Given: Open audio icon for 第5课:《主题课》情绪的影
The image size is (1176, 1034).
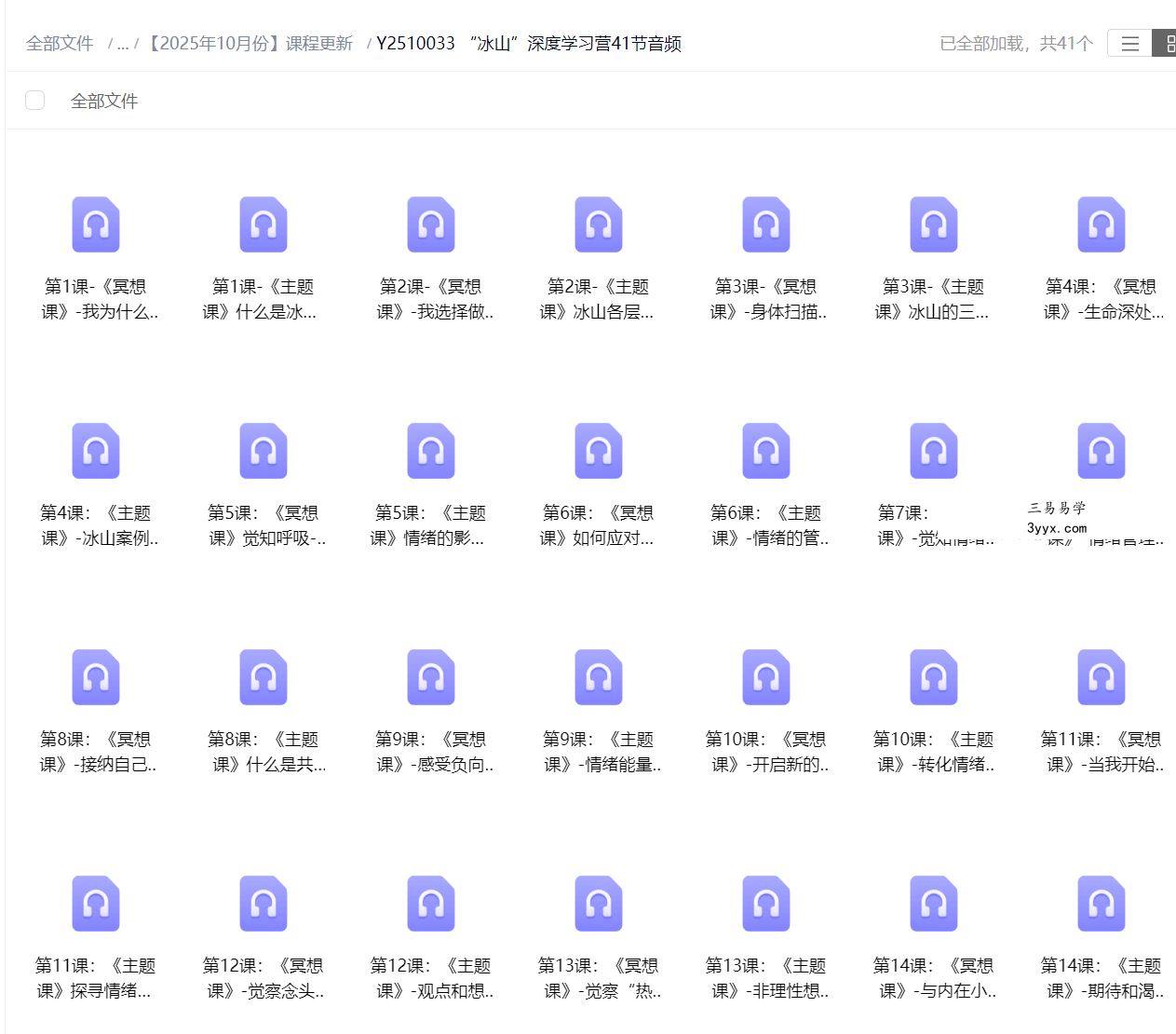Looking at the screenshot, I should [x=431, y=451].
